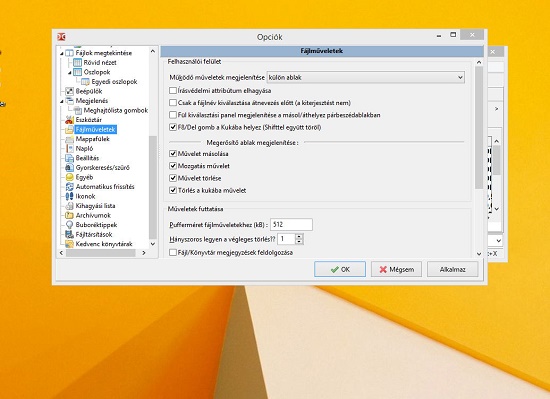The image size is (550, 399).
Task: Collapse the Megjelenés tree node
Action: 62,101
